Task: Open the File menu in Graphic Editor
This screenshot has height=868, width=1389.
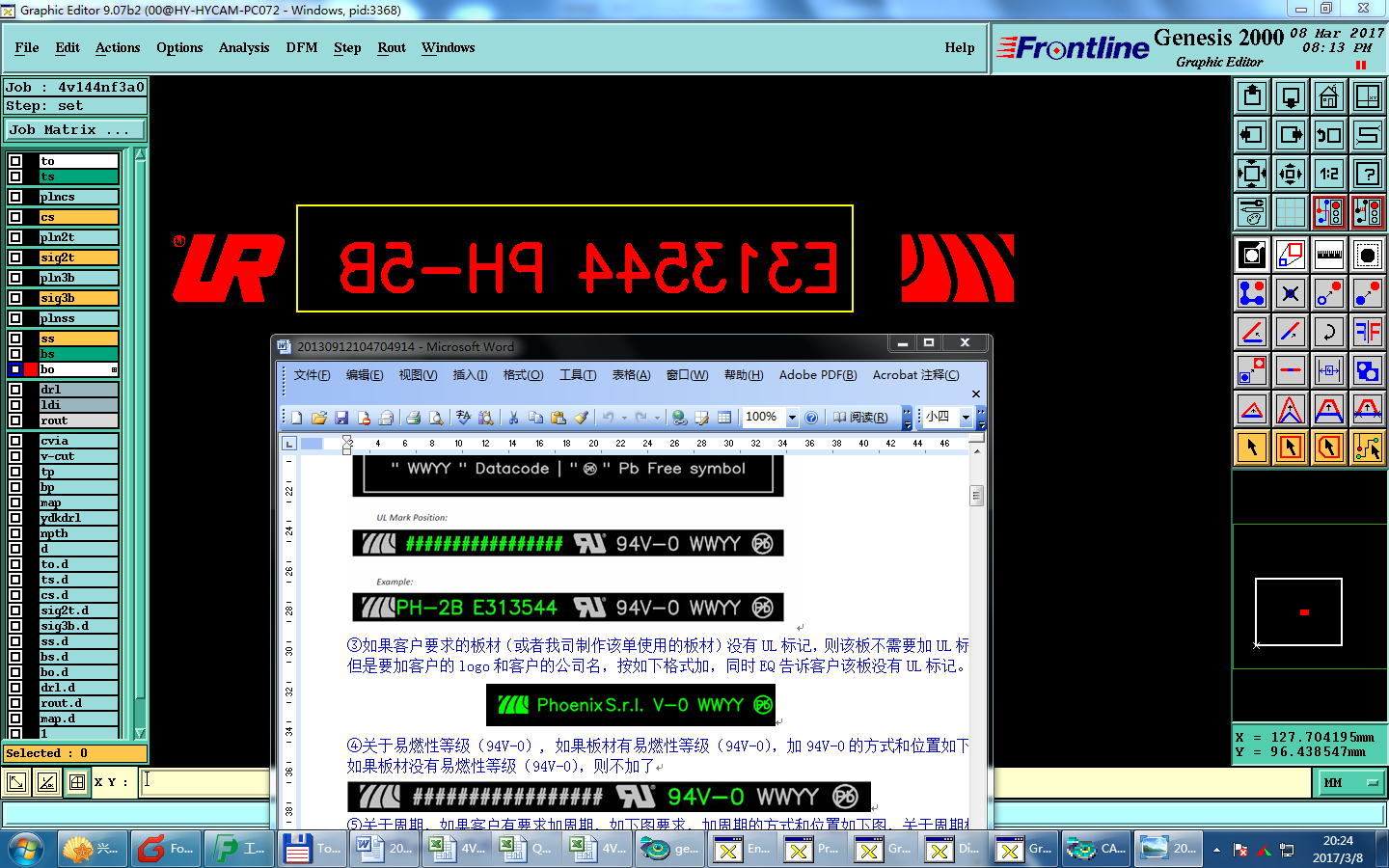Action: 27,47
